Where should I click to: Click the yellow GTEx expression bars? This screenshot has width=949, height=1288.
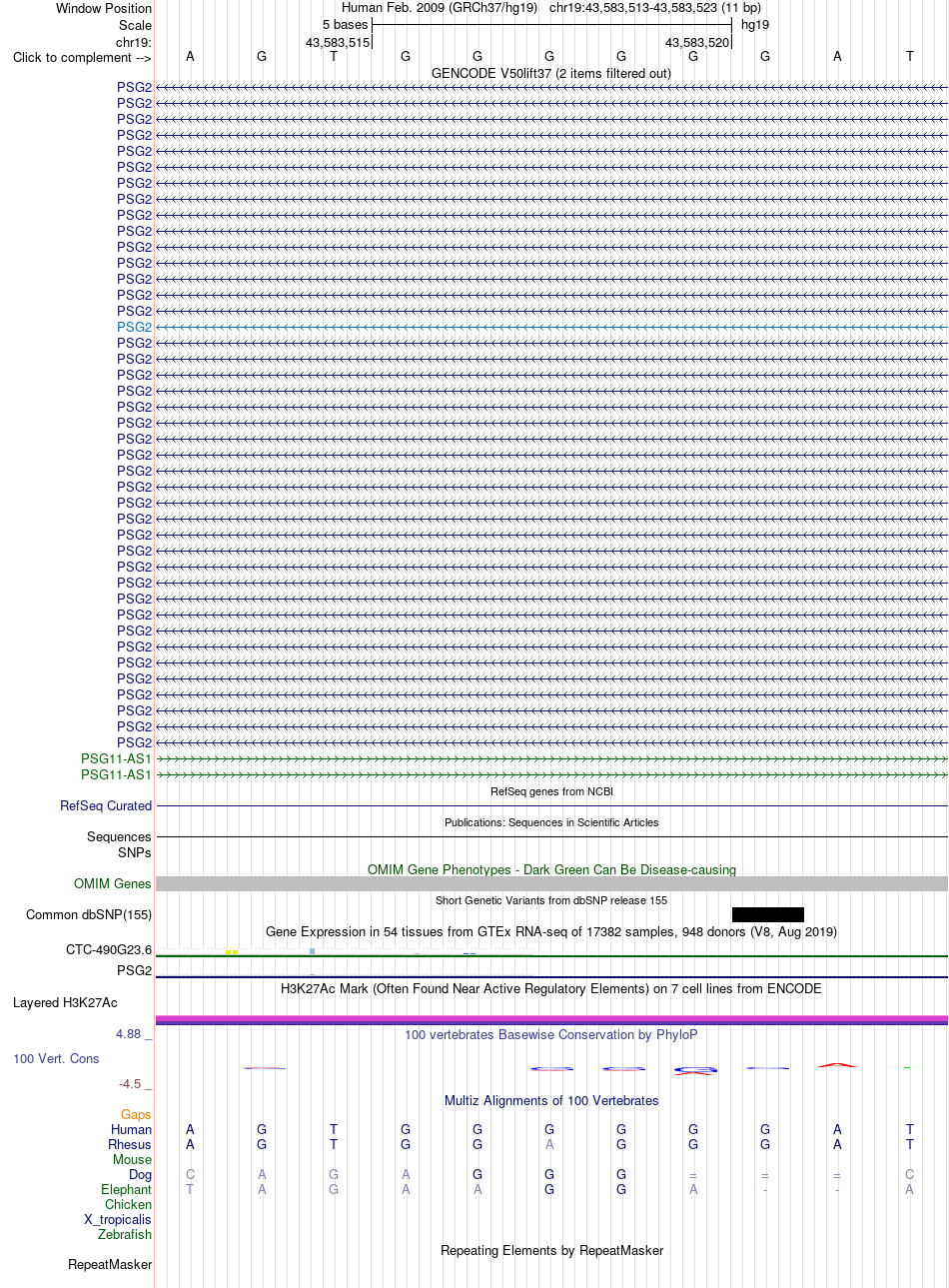(232, 952)
